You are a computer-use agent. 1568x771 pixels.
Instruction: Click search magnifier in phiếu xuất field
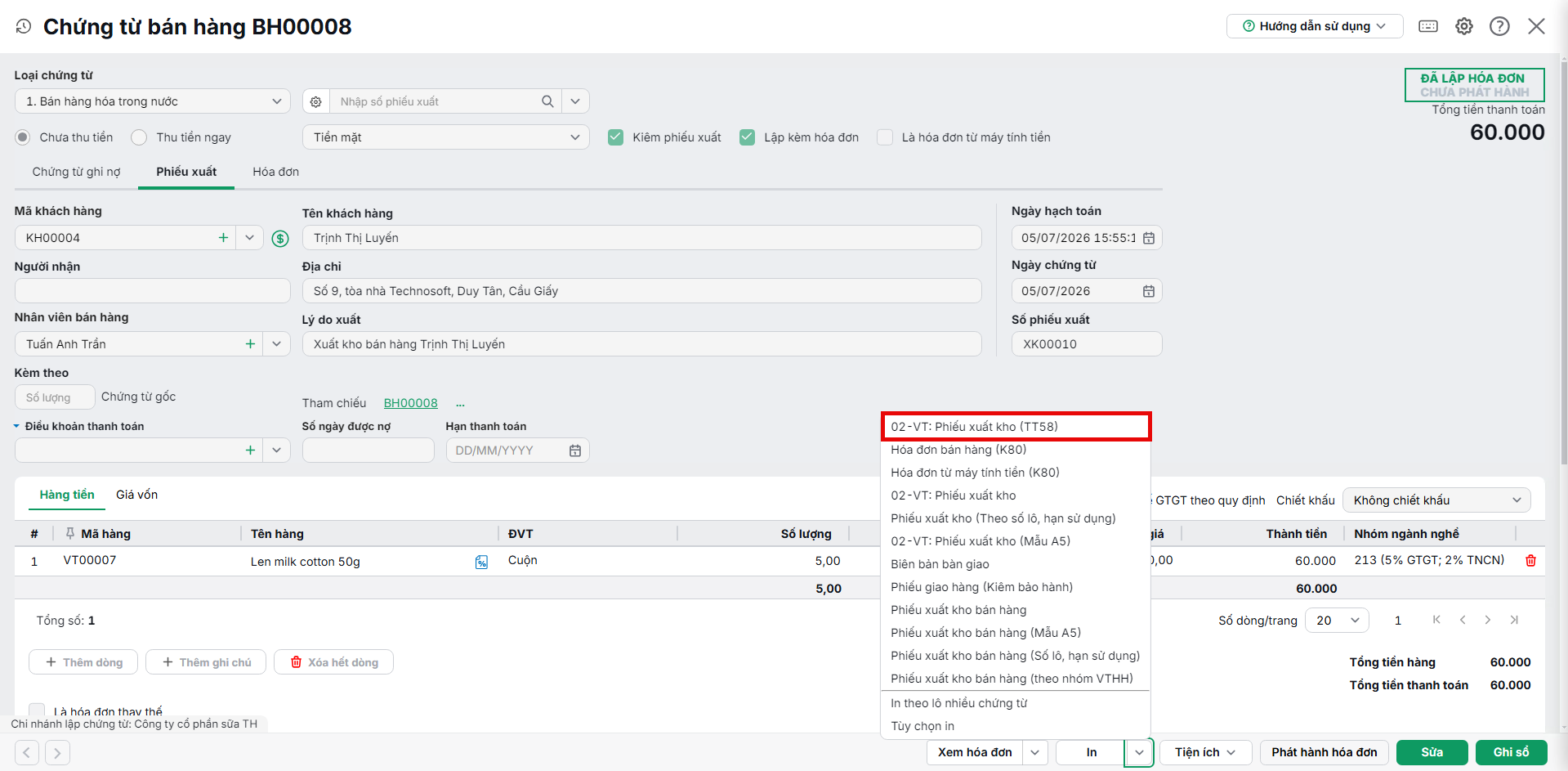tap(547, 101)
